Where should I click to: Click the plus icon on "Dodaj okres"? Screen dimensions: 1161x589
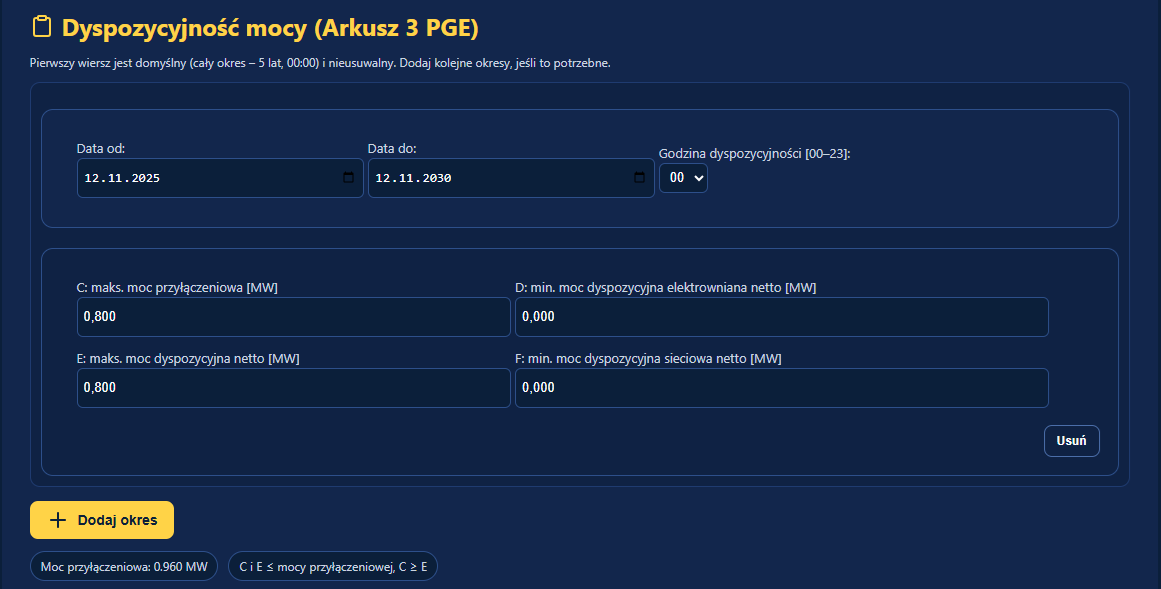[x=56, y=519]
